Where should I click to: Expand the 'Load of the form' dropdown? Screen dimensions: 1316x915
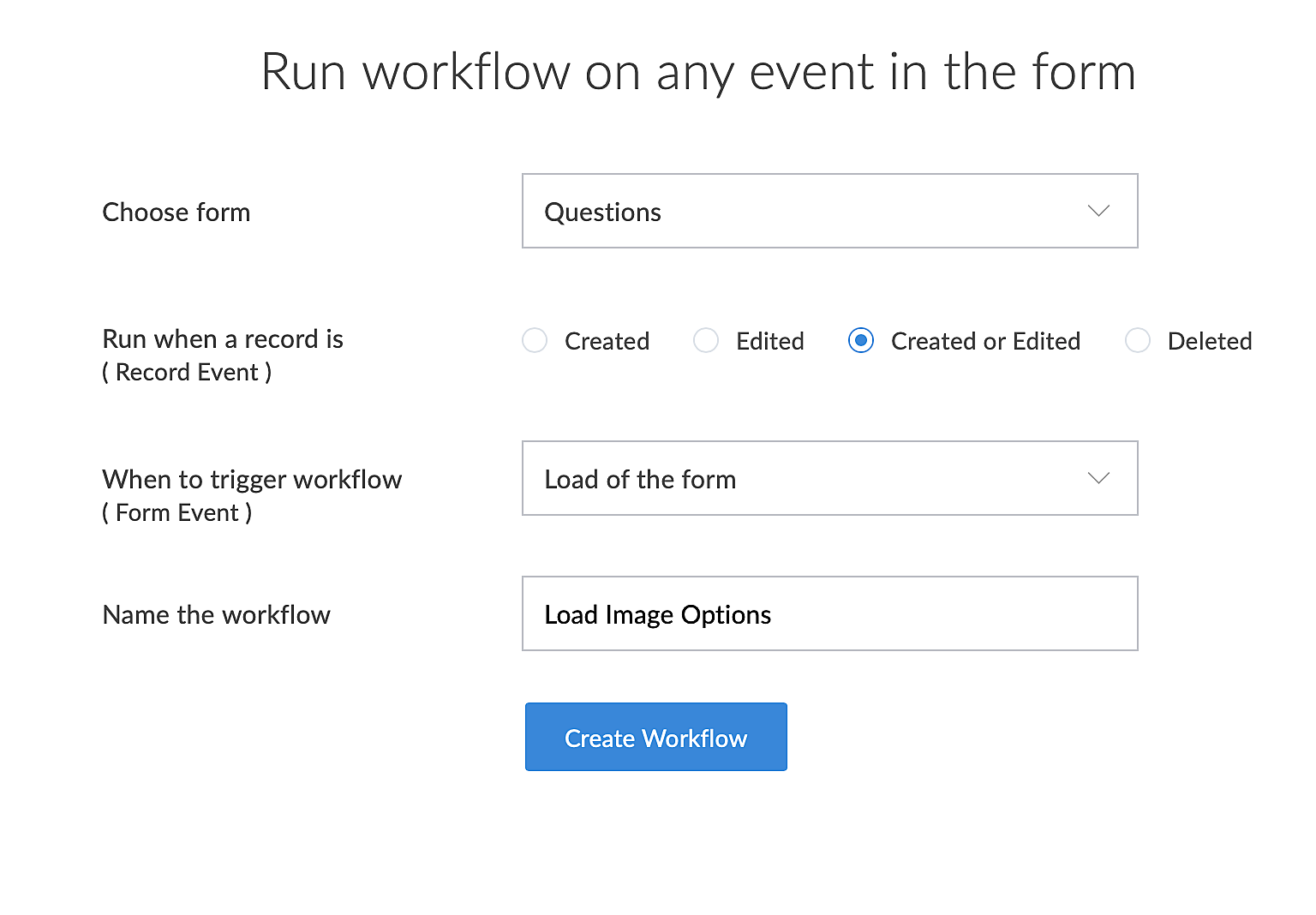pyautogui.click(x=828, y=478)
